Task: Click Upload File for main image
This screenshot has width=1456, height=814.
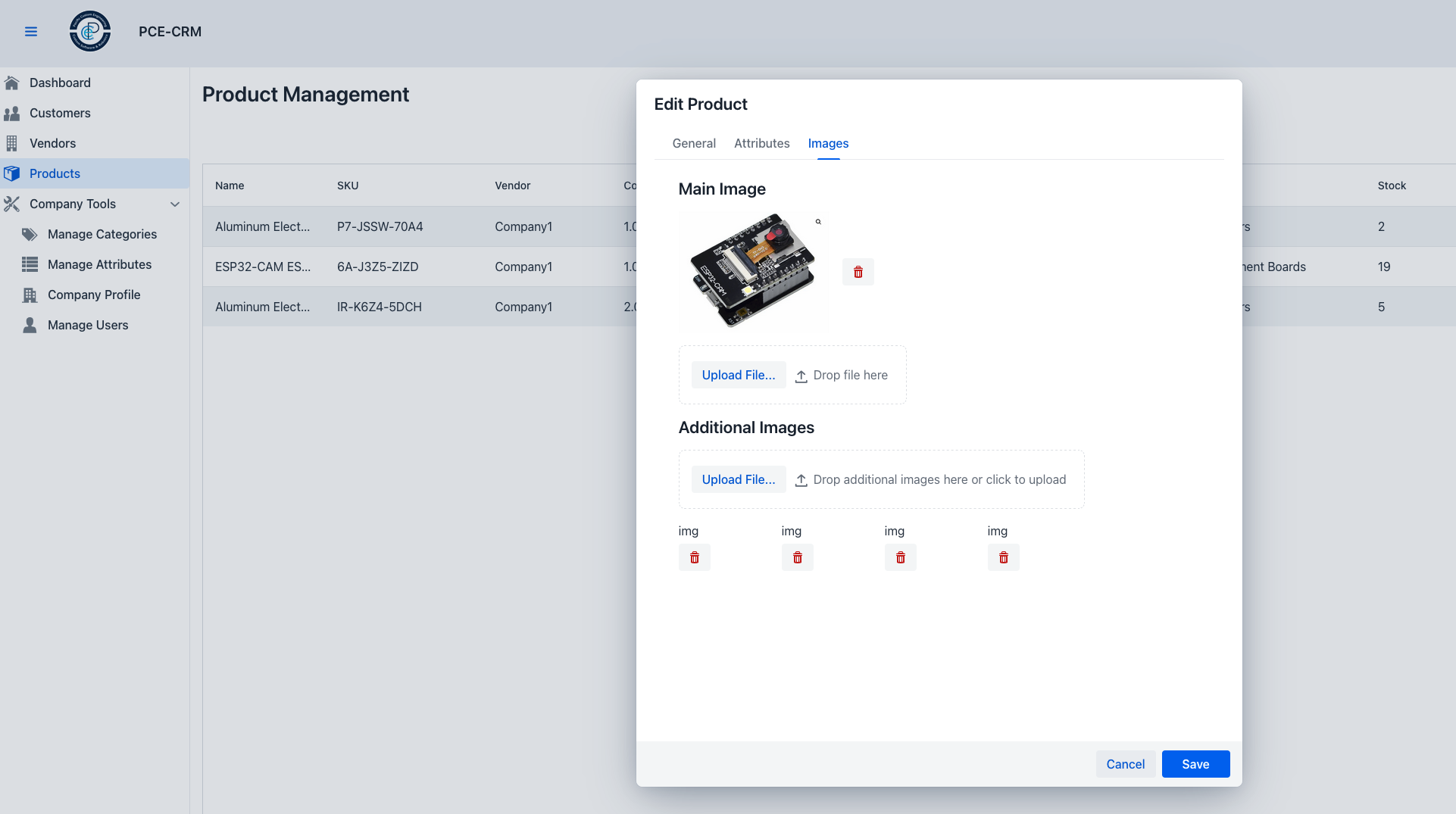Action: pos(738,375)
